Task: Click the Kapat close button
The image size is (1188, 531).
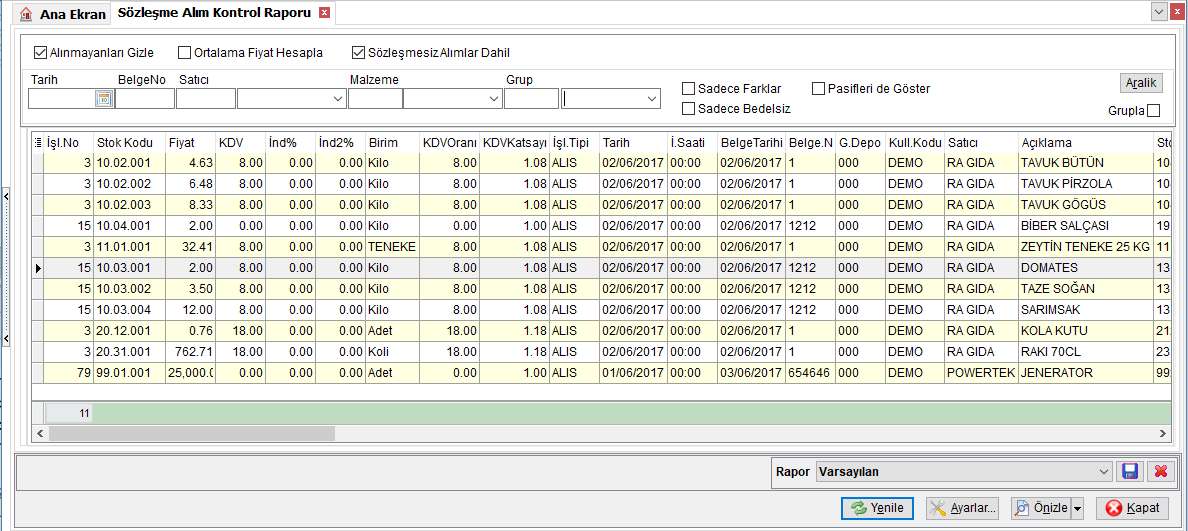Action: tap(1132, 508)
